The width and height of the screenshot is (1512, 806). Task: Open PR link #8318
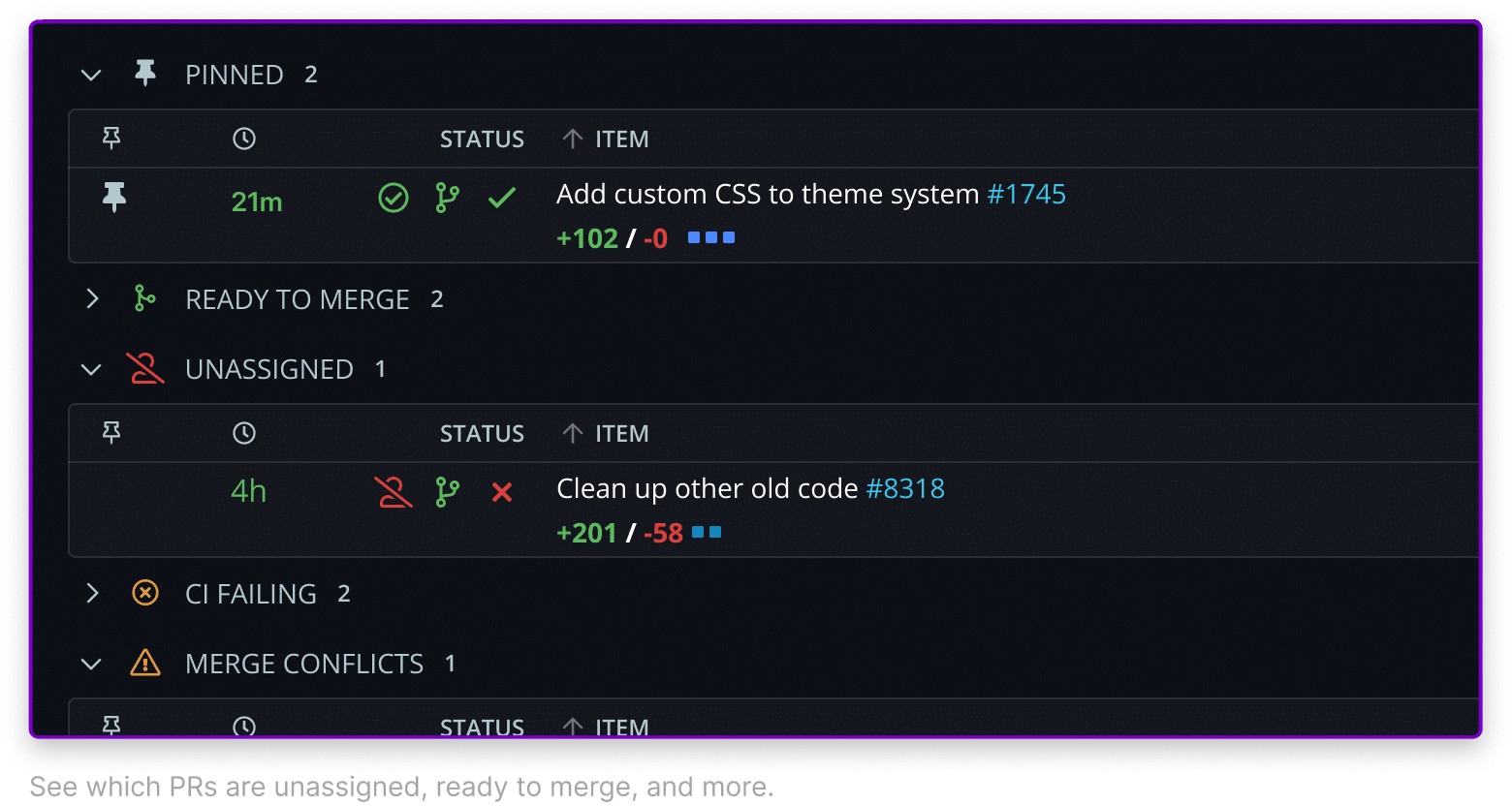click(905, 489)
